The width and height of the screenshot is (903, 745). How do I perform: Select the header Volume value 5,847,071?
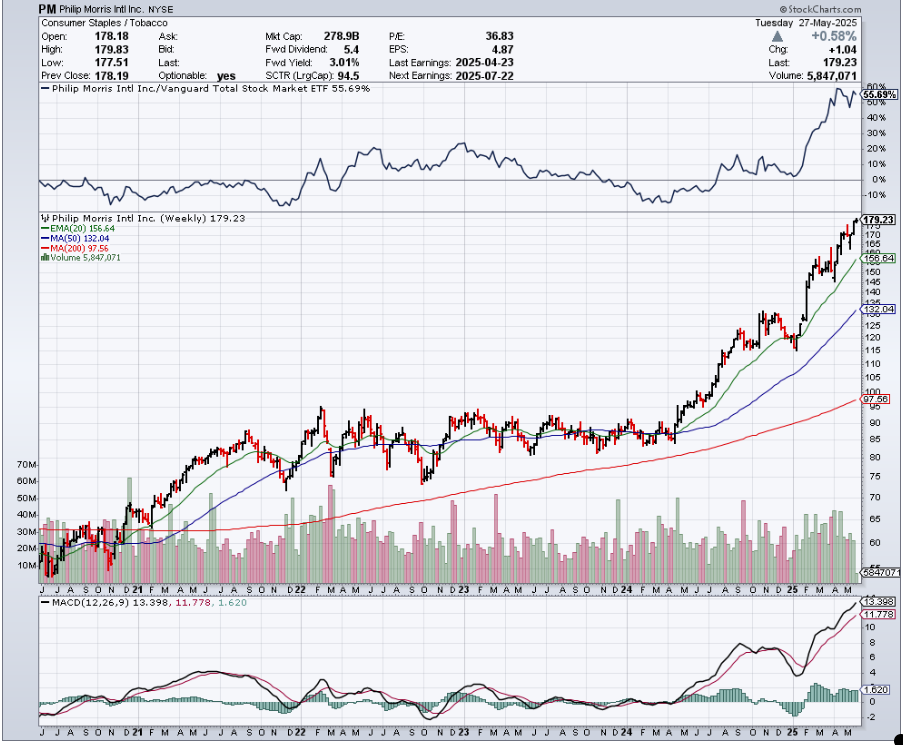(832, 76)
